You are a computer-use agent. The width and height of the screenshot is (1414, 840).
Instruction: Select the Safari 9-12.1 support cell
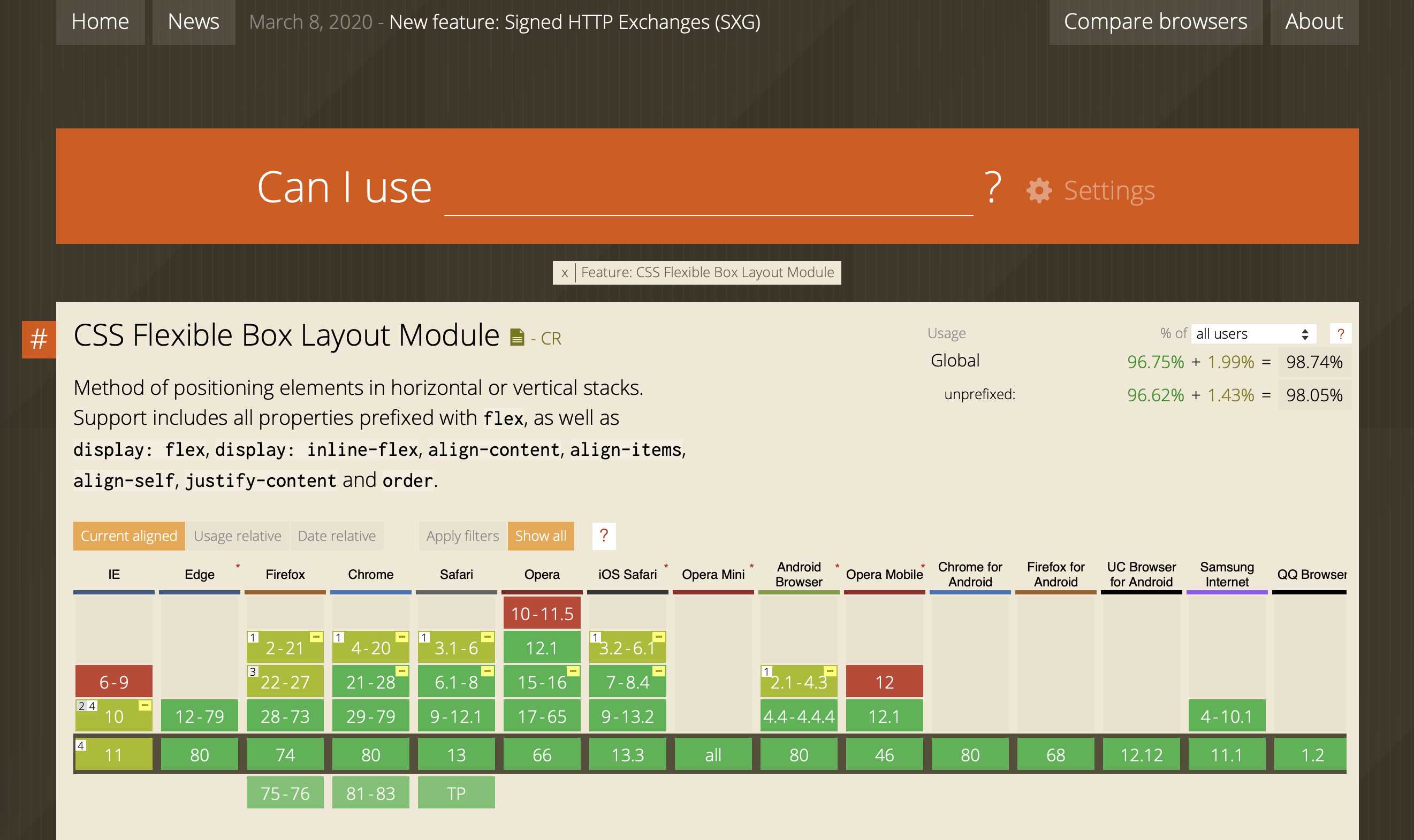456,716
